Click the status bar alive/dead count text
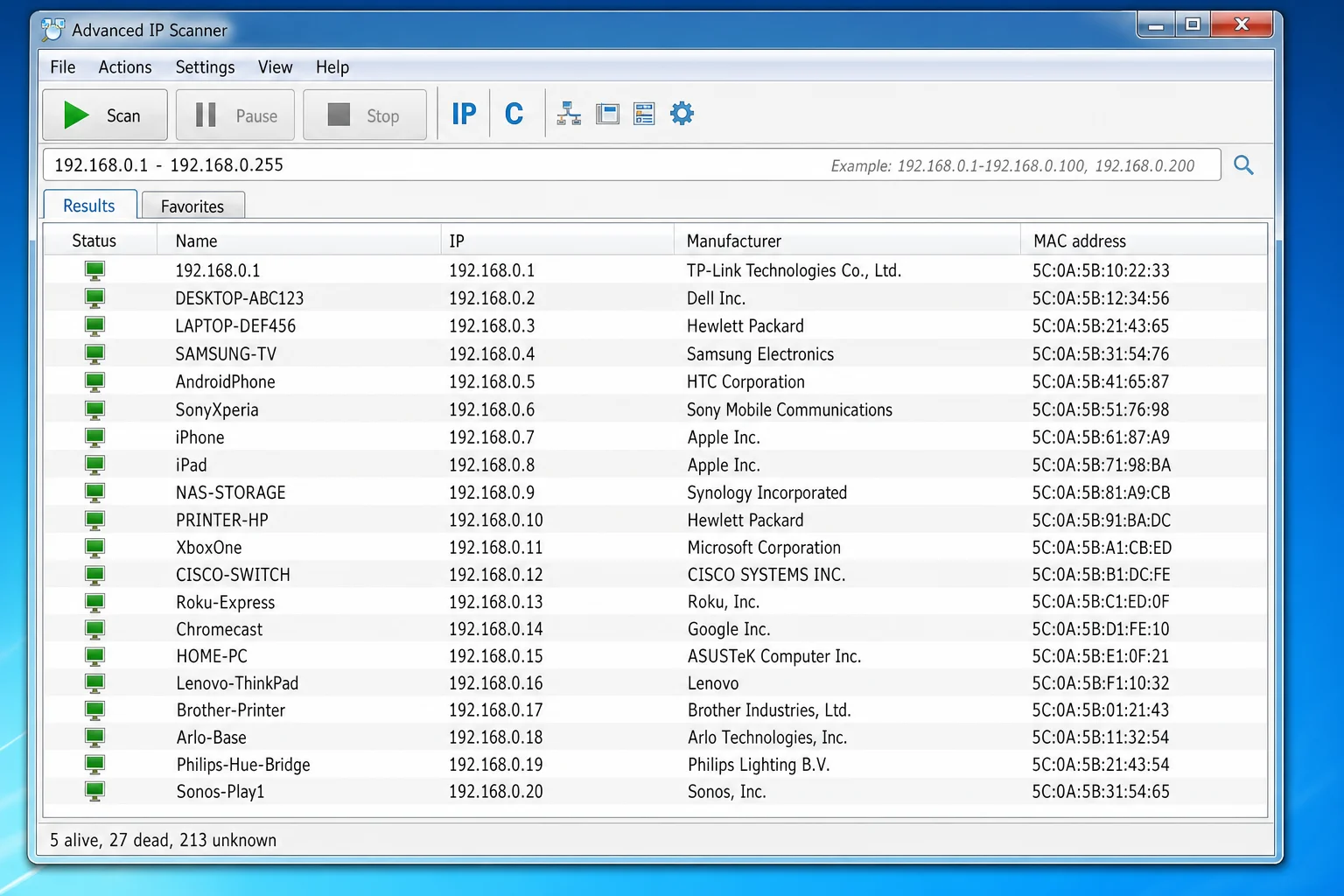This screenshot has height=896, width=1344. point(163,840)
